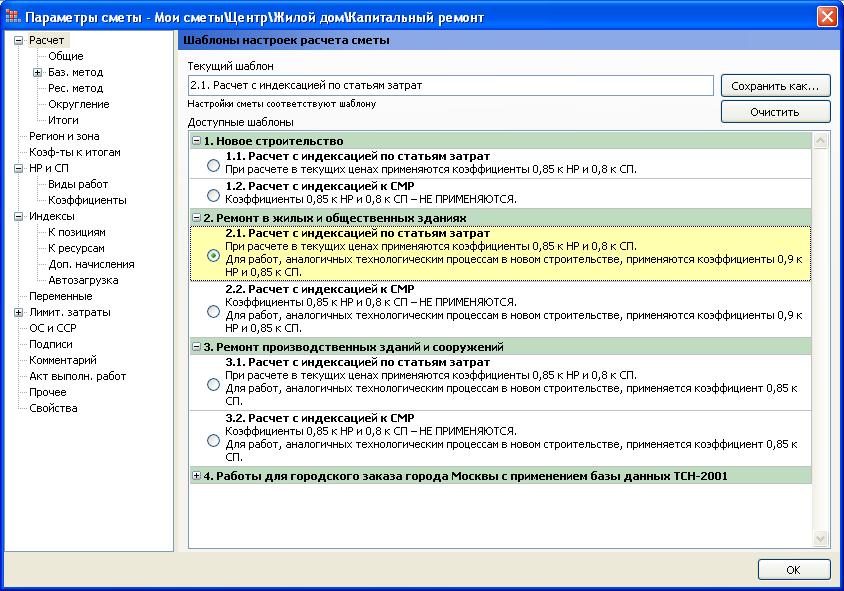Collapse group 1. Новое строительство
Image resolution: width=844 pixels, height=591 pixels.
pyautogui.click(x=196, y=141)
